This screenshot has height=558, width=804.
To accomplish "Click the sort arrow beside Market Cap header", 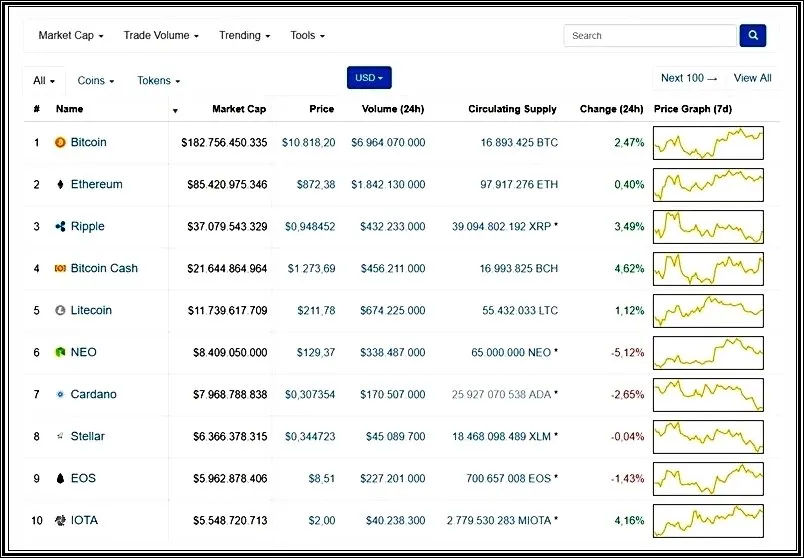I will [175, 111].
